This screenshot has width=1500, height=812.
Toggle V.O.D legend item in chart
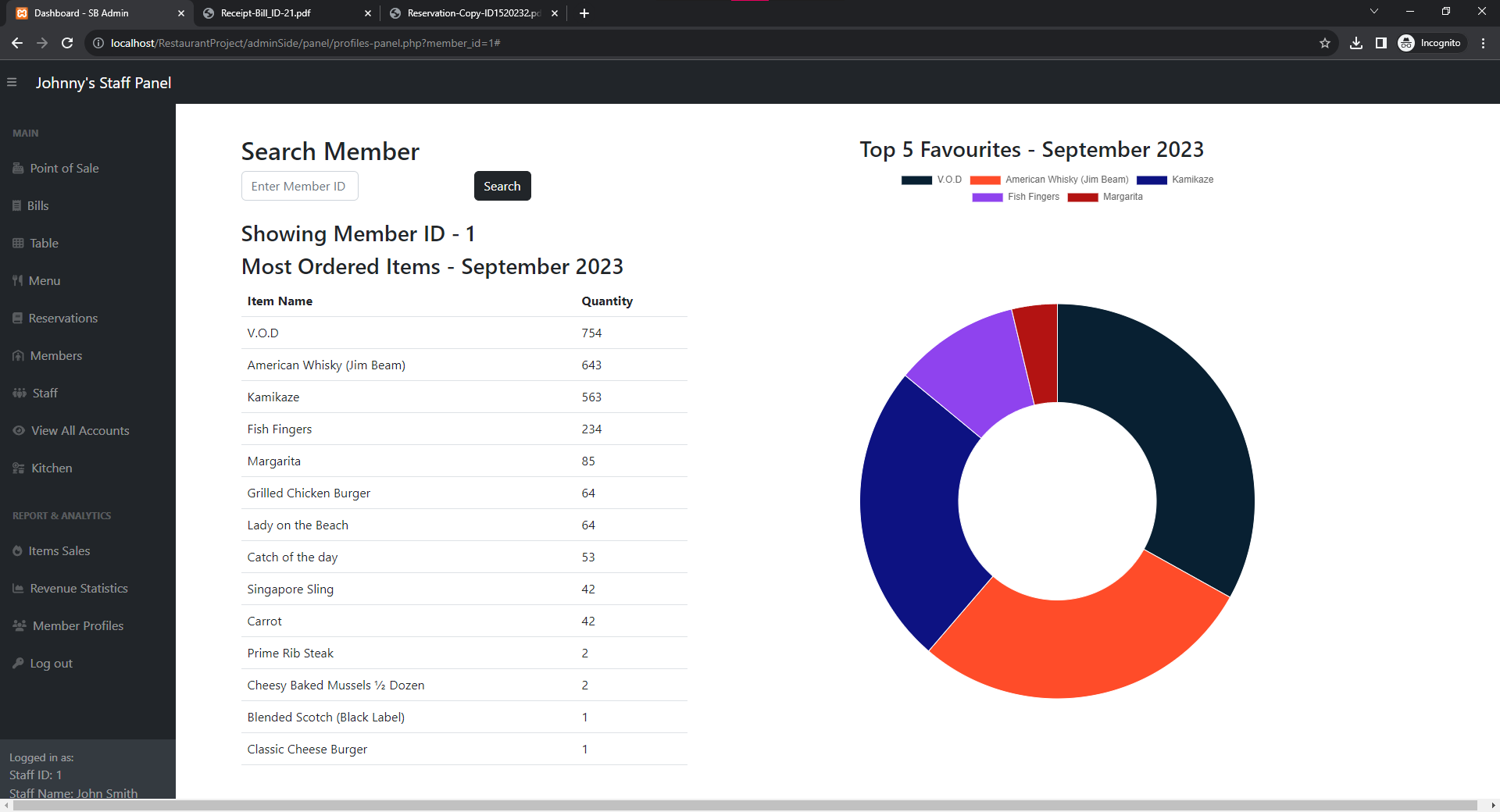click(931, 180)
